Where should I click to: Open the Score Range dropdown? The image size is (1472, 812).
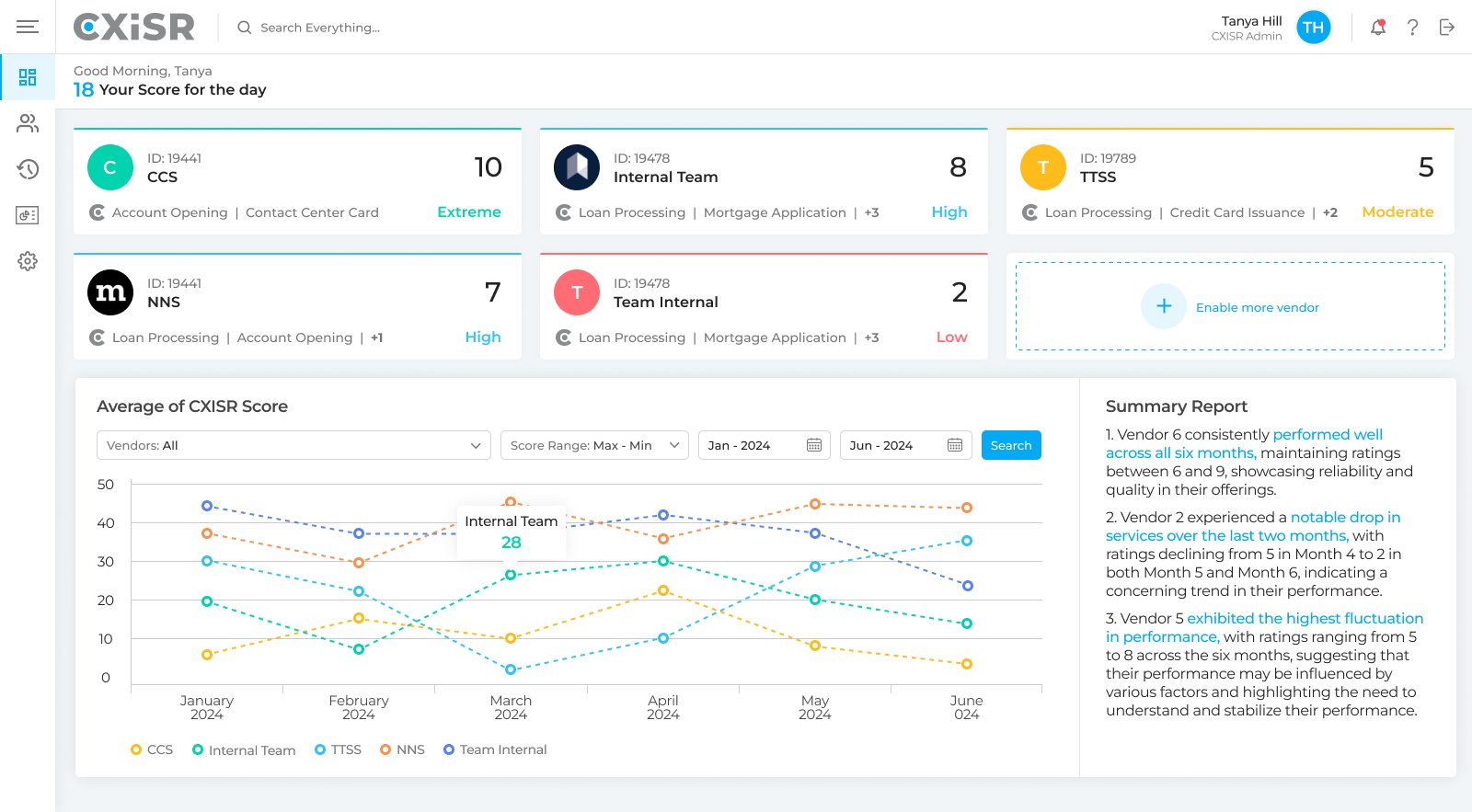point(594,445)
